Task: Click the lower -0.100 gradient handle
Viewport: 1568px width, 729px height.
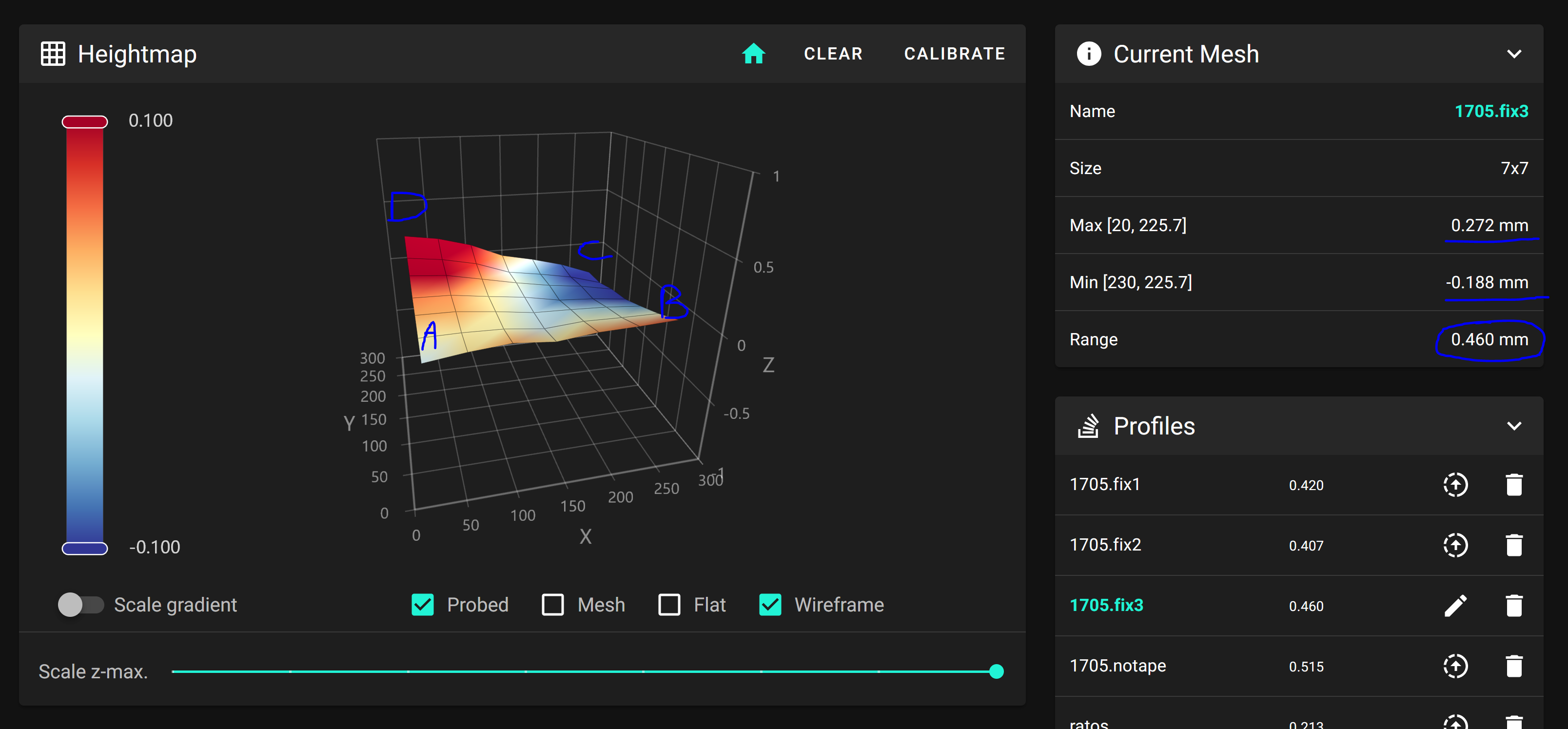Action: [85, 548]
